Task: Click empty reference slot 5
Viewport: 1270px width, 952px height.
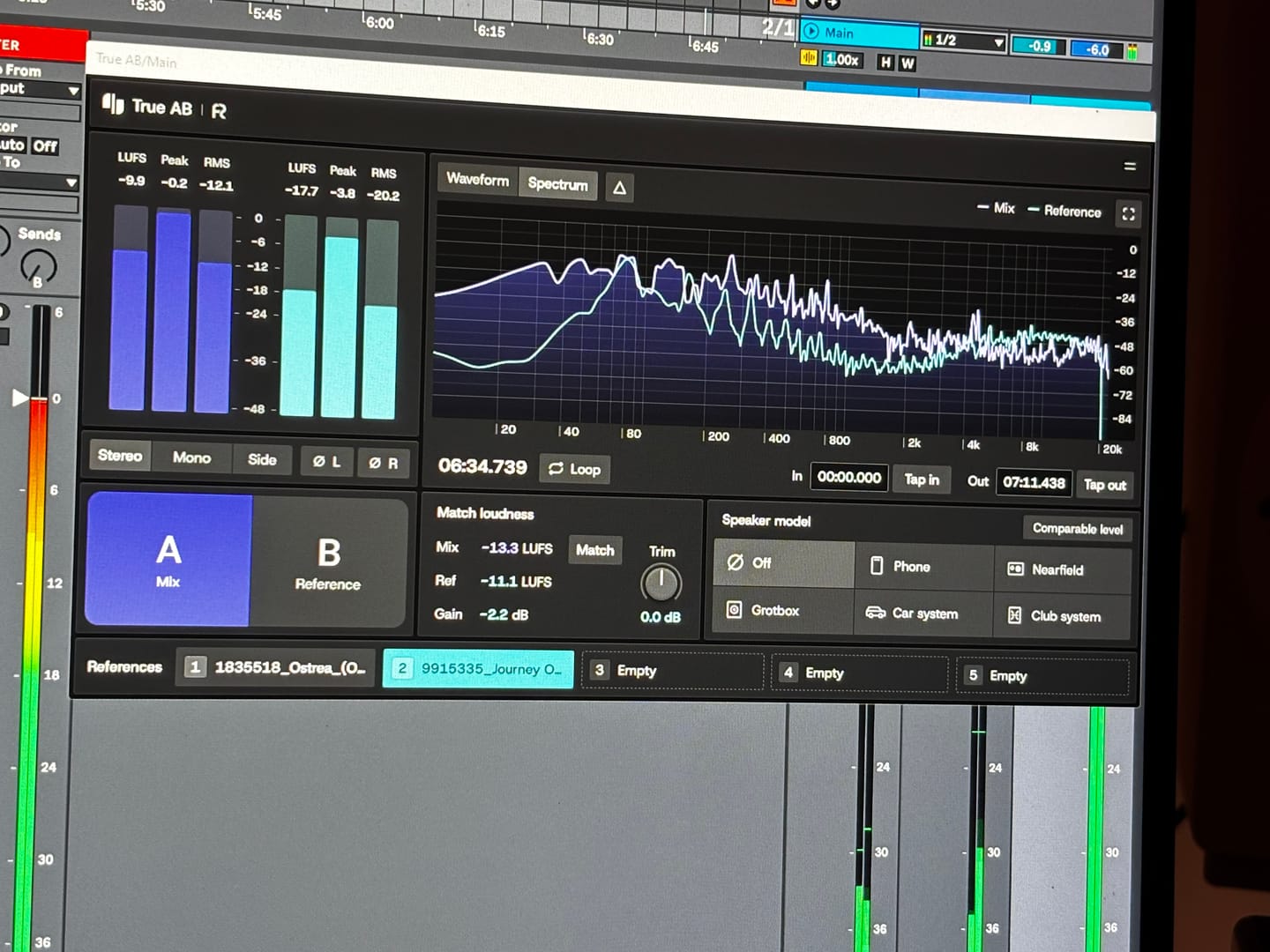Action: (x=1042, y=676)
